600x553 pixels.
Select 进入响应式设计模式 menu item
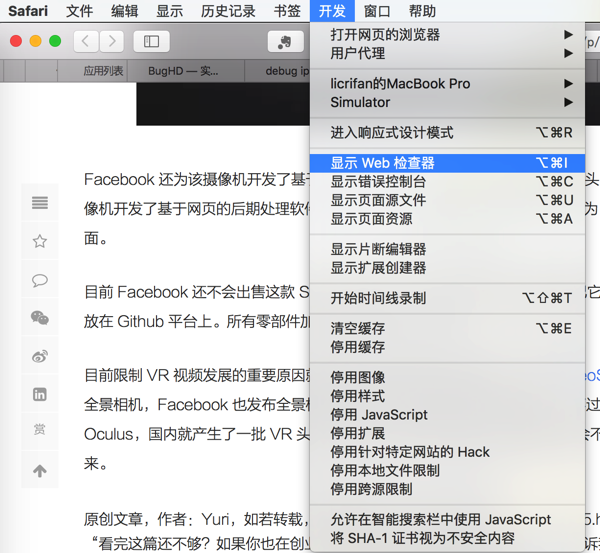click(447, 132)
